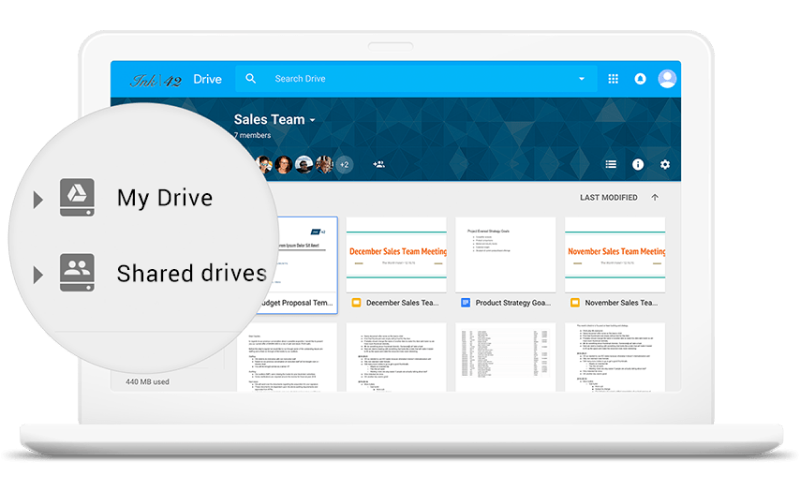Expand the My Drive tree arrow
This screenshot has width=800, height=494.
[x=38, y=200]
